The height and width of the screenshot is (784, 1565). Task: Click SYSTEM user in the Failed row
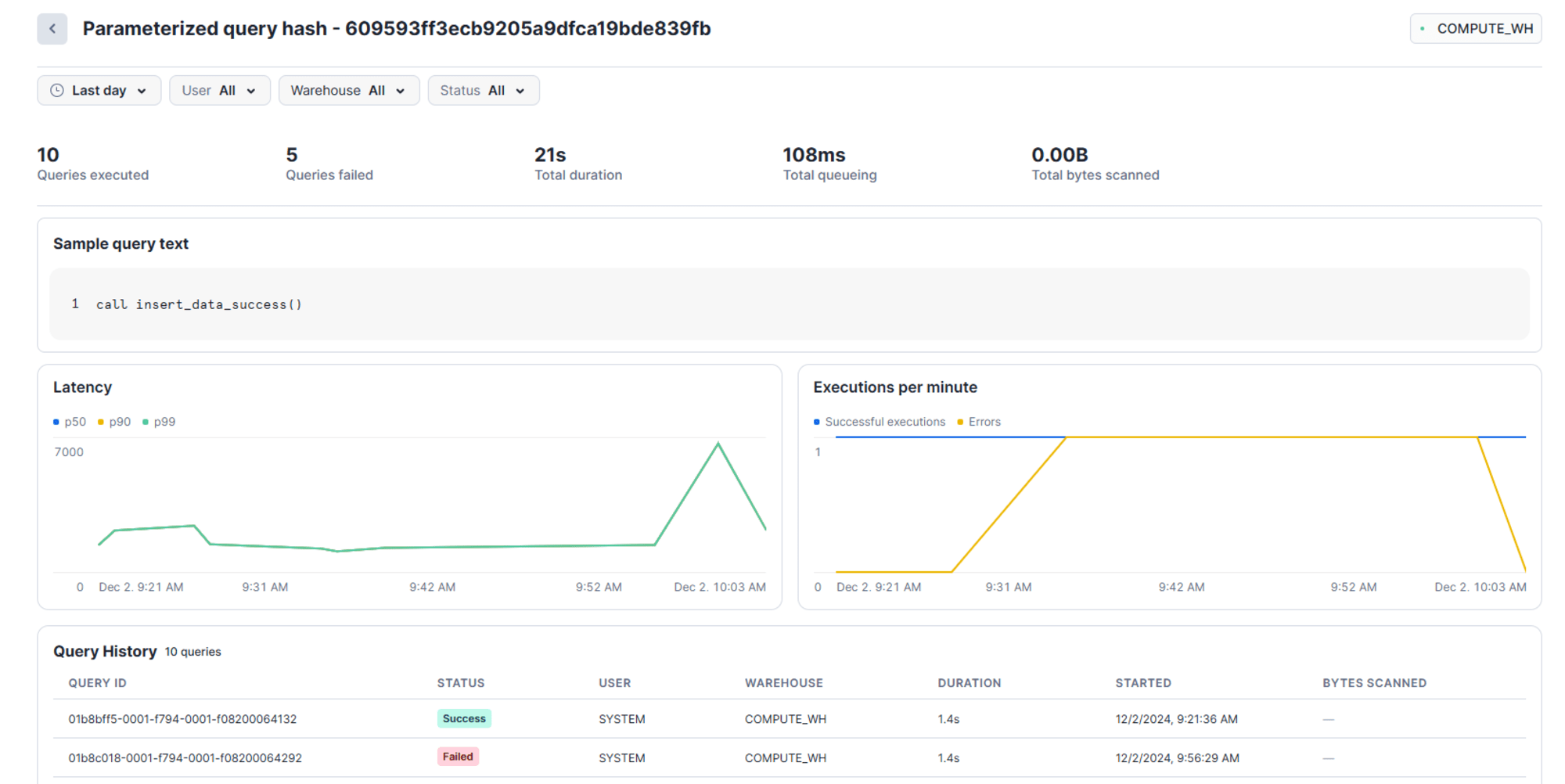click(622, 758)
